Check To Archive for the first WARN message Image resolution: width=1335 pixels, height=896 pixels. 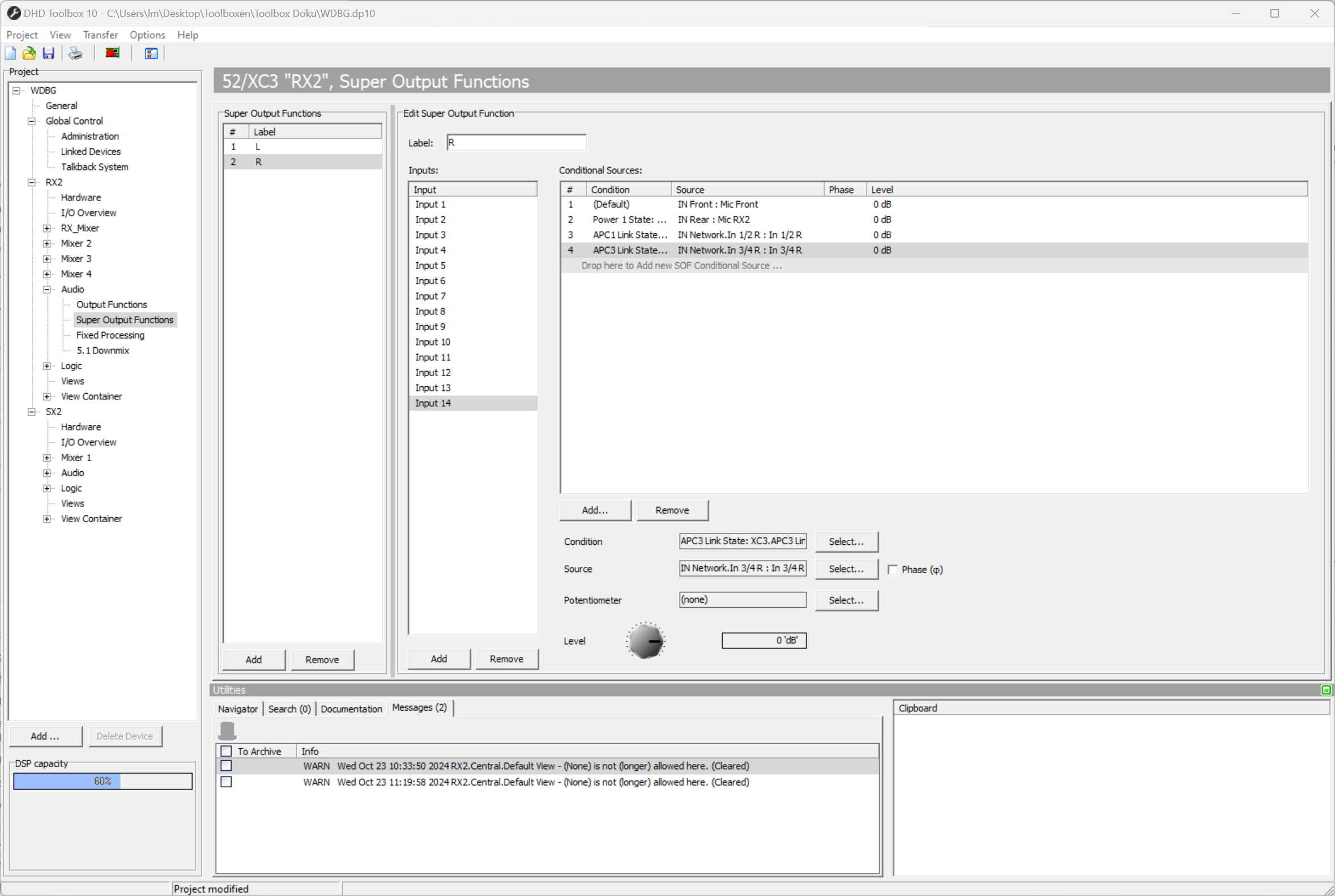(227, 766)
